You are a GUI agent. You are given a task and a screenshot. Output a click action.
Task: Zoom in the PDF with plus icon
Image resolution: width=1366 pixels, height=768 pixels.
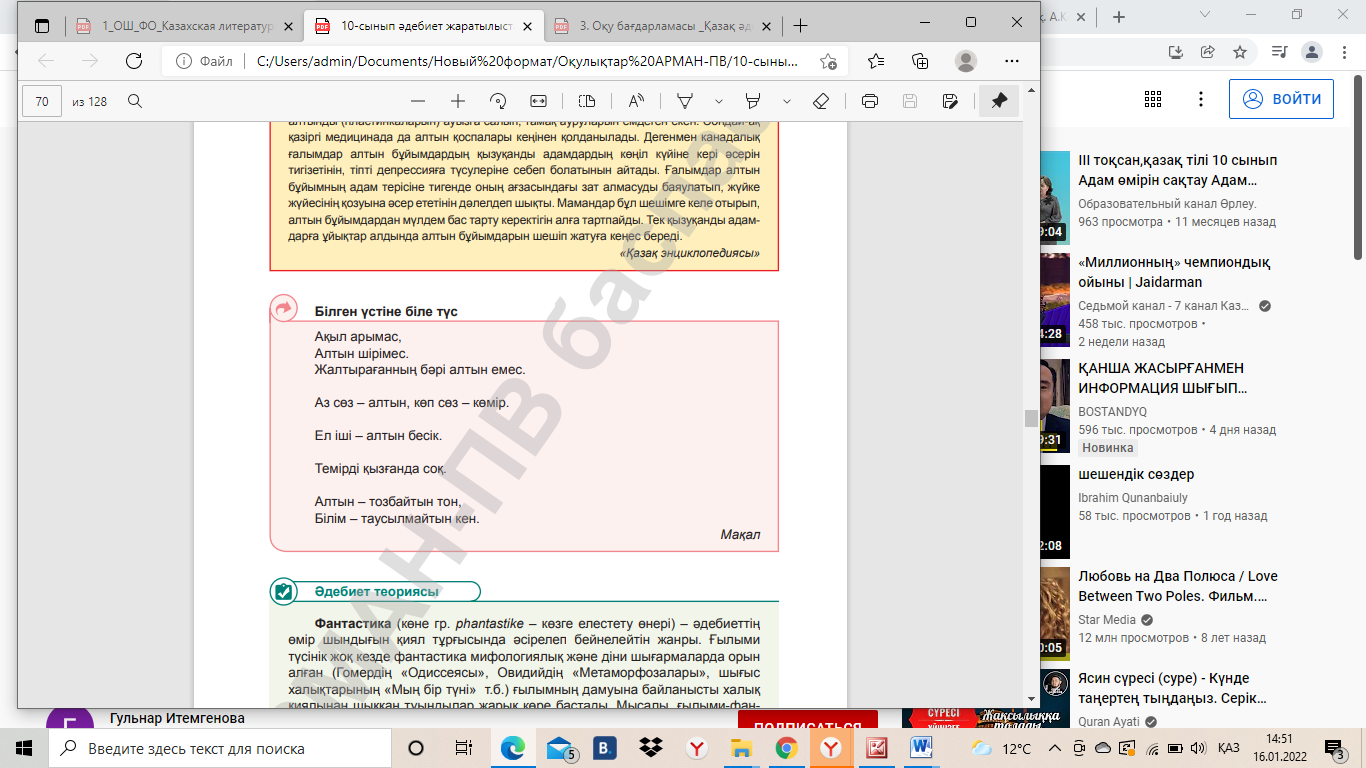(458, 101)
